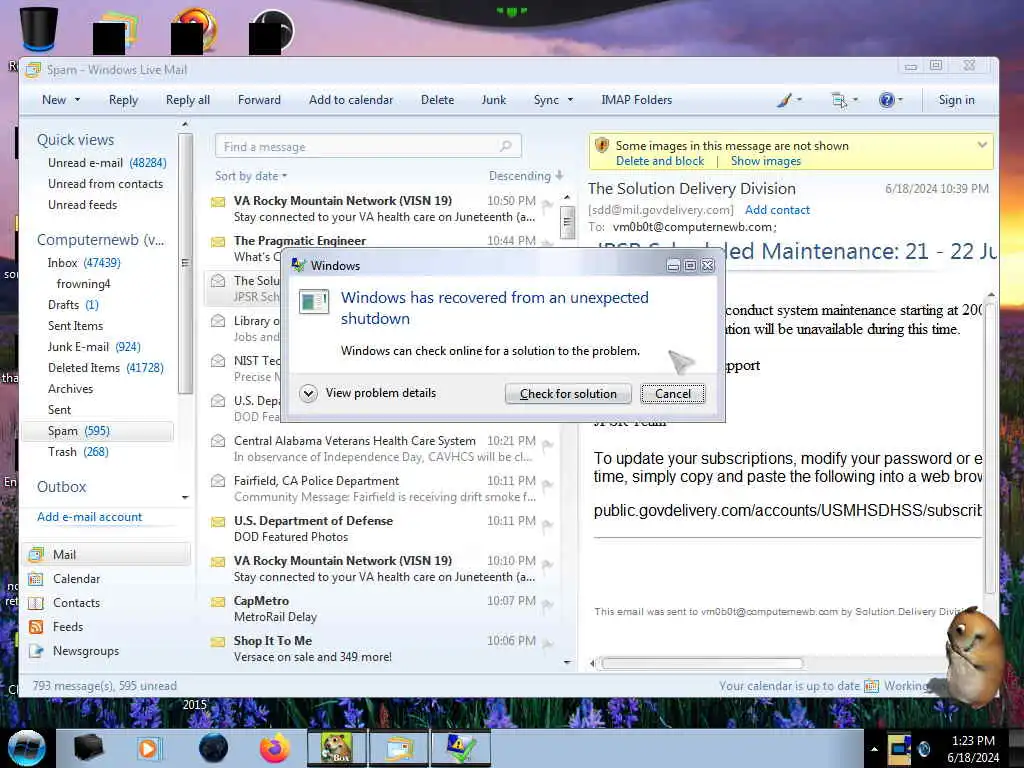
Task: Click envelope icon of Shop It To Me
Action: point(218,641)
